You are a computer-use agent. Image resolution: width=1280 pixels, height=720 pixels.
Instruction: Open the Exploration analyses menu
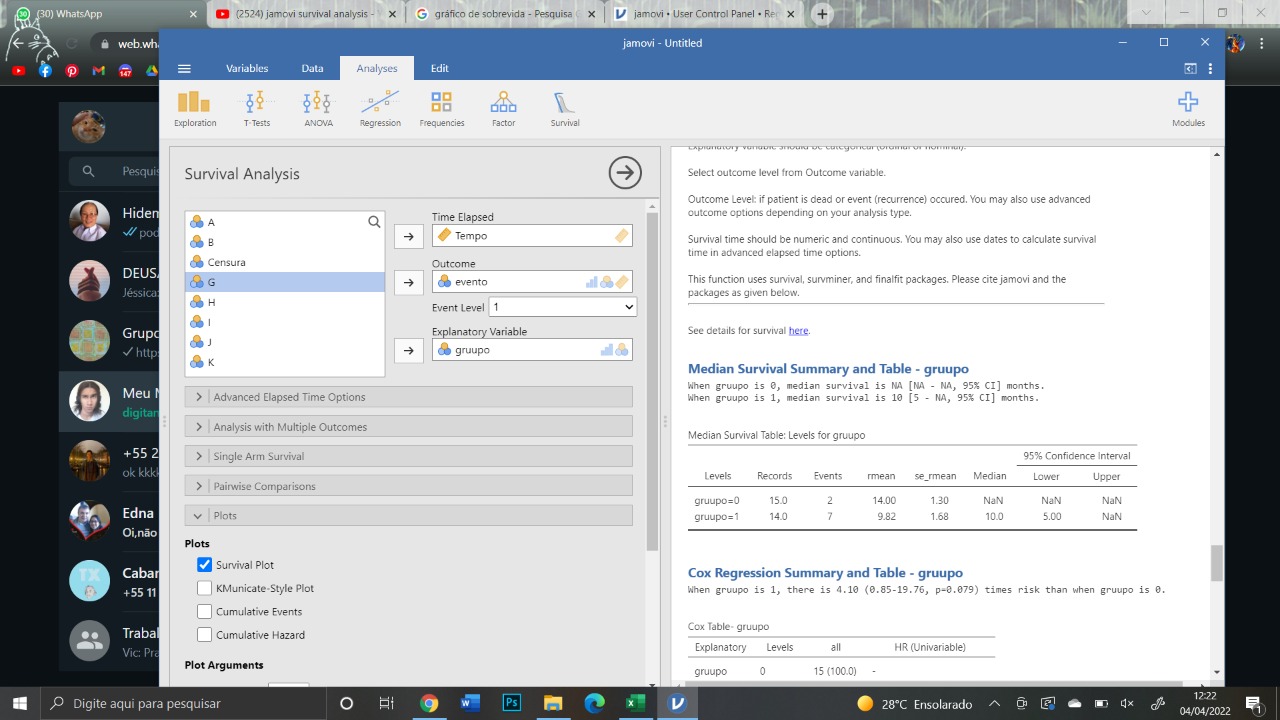coord(195,109)
